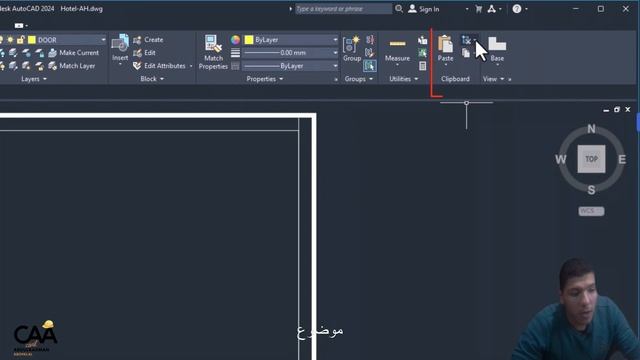Screen dimensions: 640x360
Task: Open the Insert dropdown arrow
Action: point(120,64)
